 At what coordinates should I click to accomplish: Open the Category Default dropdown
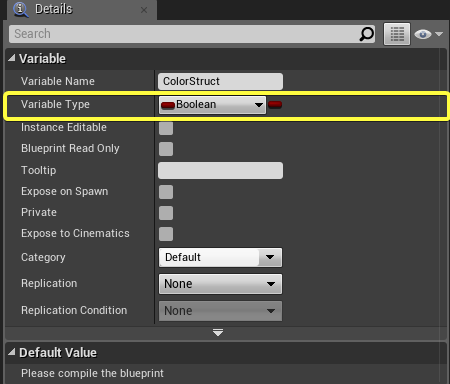(x=220, y=257)
